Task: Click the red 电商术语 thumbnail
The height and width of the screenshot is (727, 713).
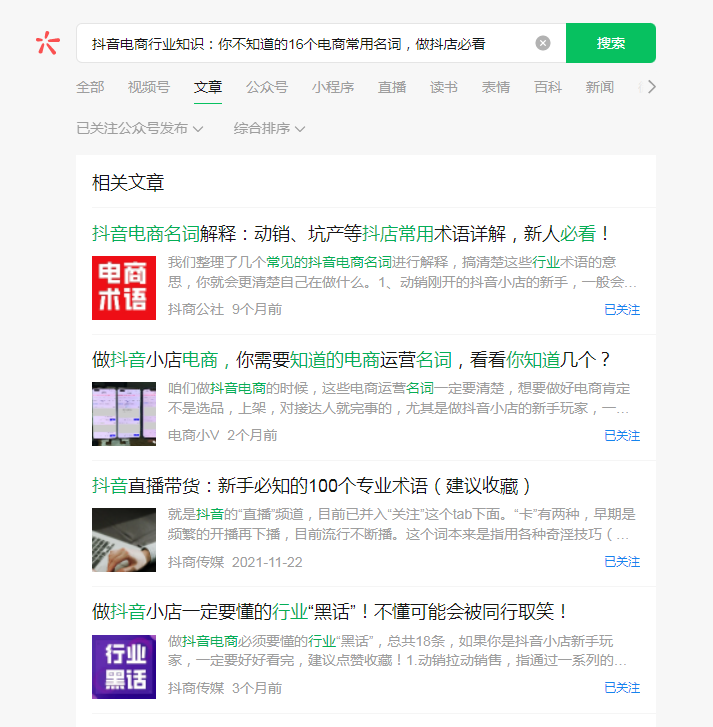Action: [124, 288]
